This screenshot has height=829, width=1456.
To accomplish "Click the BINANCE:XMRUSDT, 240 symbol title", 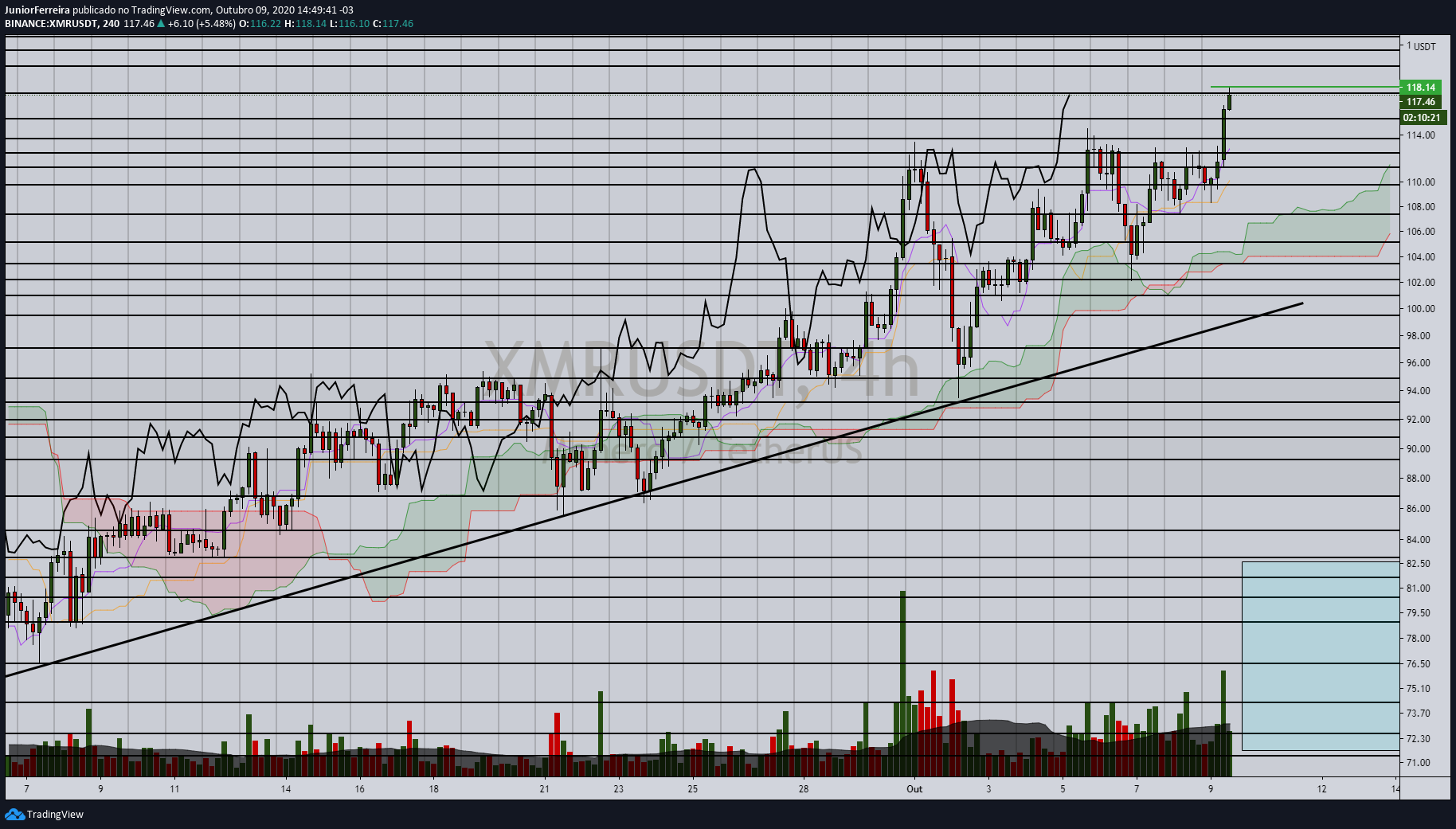I will [x=62, y=24].
